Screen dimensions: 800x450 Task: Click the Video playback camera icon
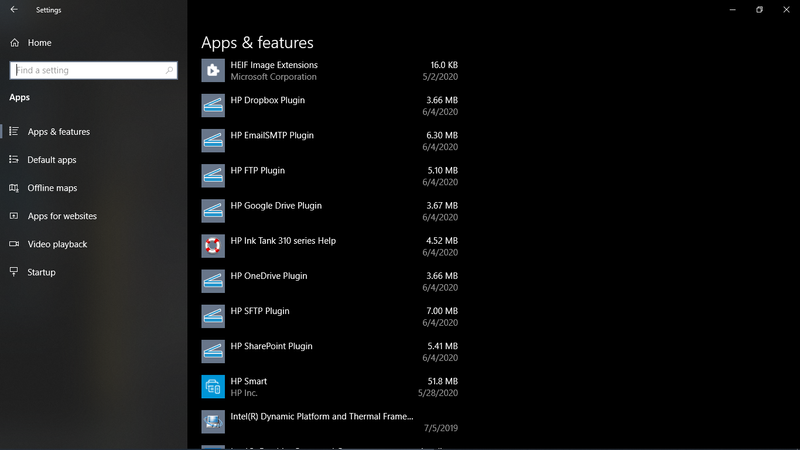tap(14, 244)
